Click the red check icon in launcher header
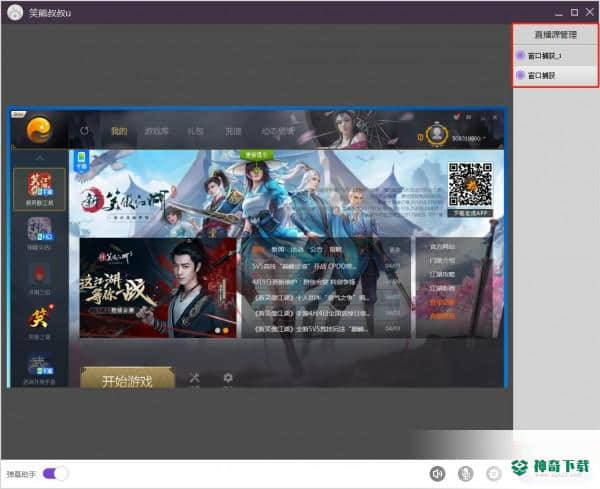Viewport: 600px width, 489px height. coord(456,116)
